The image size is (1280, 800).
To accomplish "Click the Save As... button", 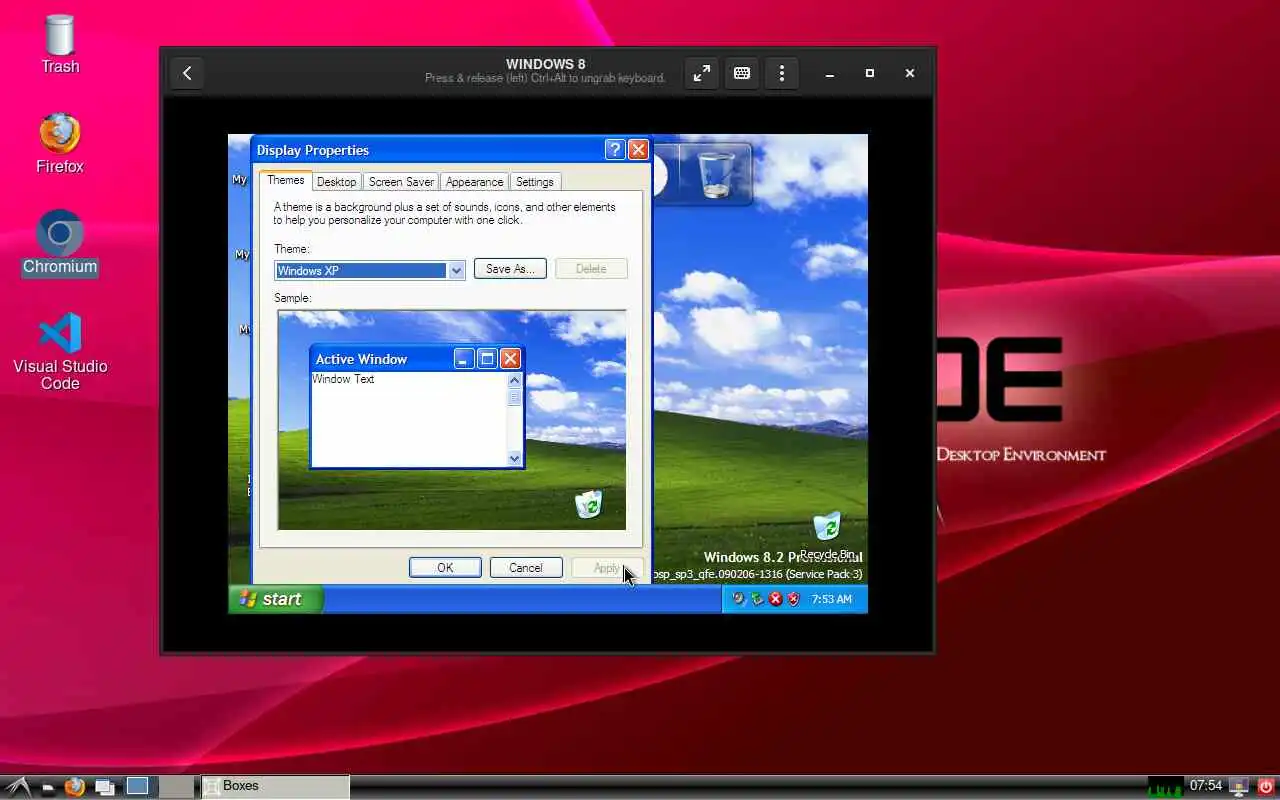I will pos(510,269).
